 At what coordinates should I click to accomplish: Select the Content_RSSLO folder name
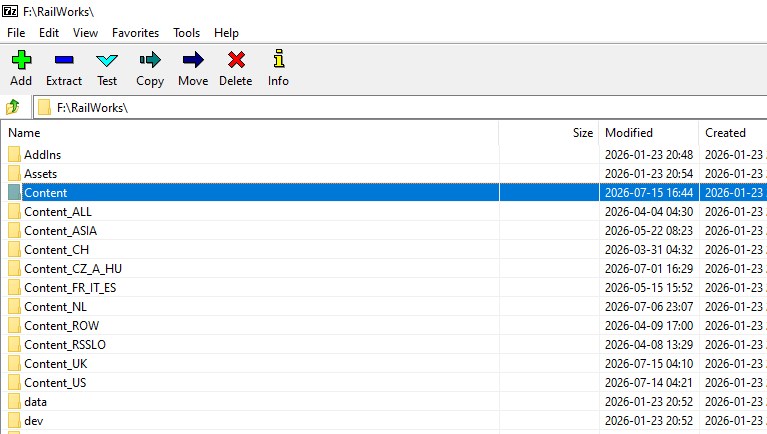pyautogui.click(x=65, y=345)
